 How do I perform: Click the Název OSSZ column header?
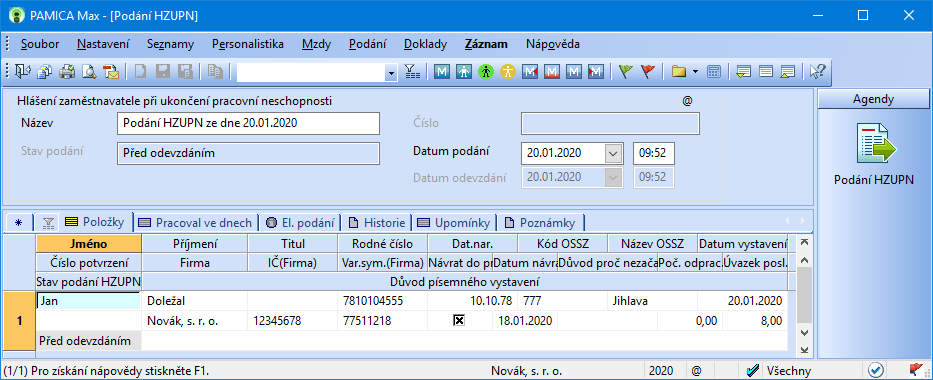[652, 243]
